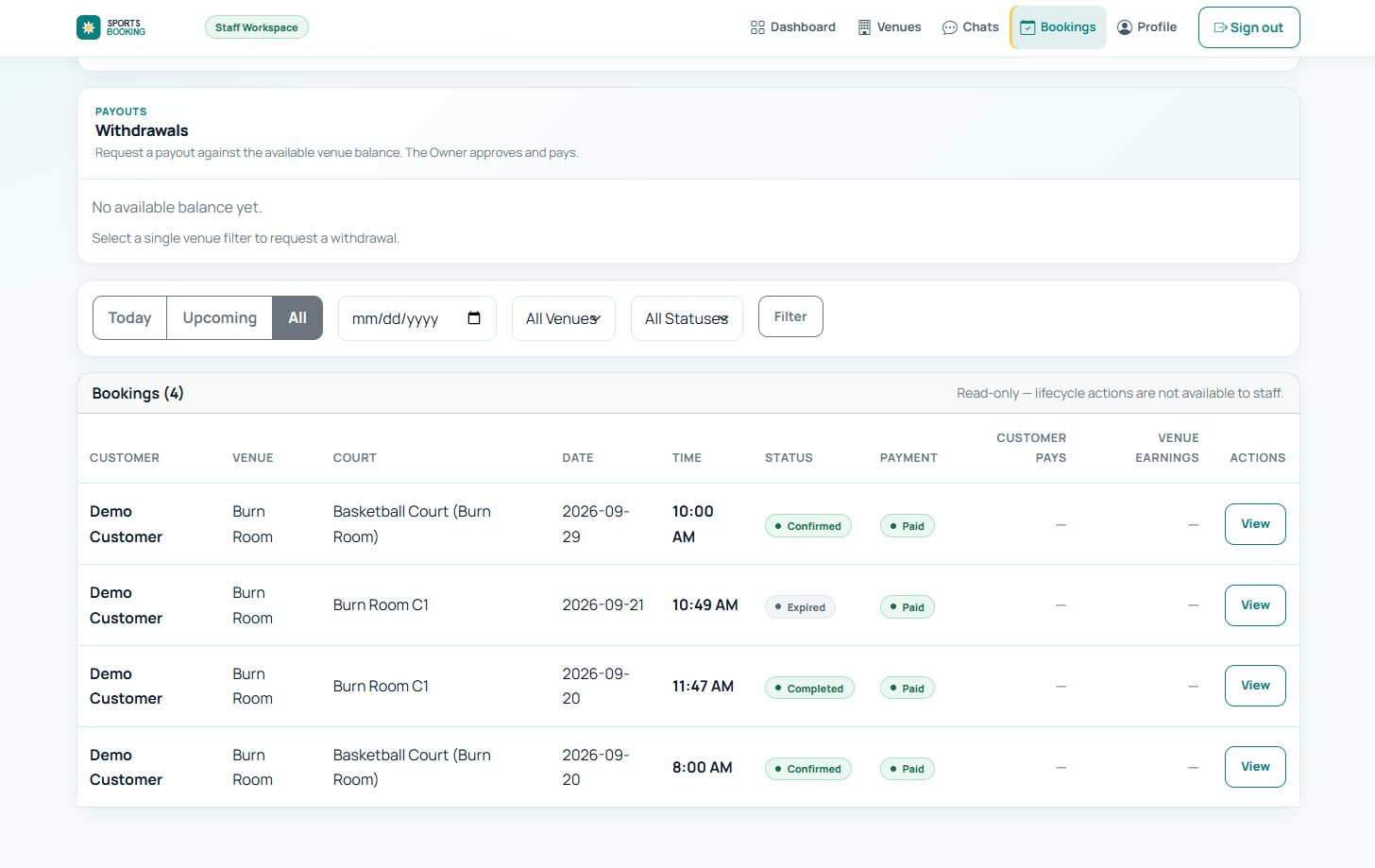Click the Venues building icon
The height and width of the screenshot is (868, 1375).
pyautogui.click(x=864, y=27)
